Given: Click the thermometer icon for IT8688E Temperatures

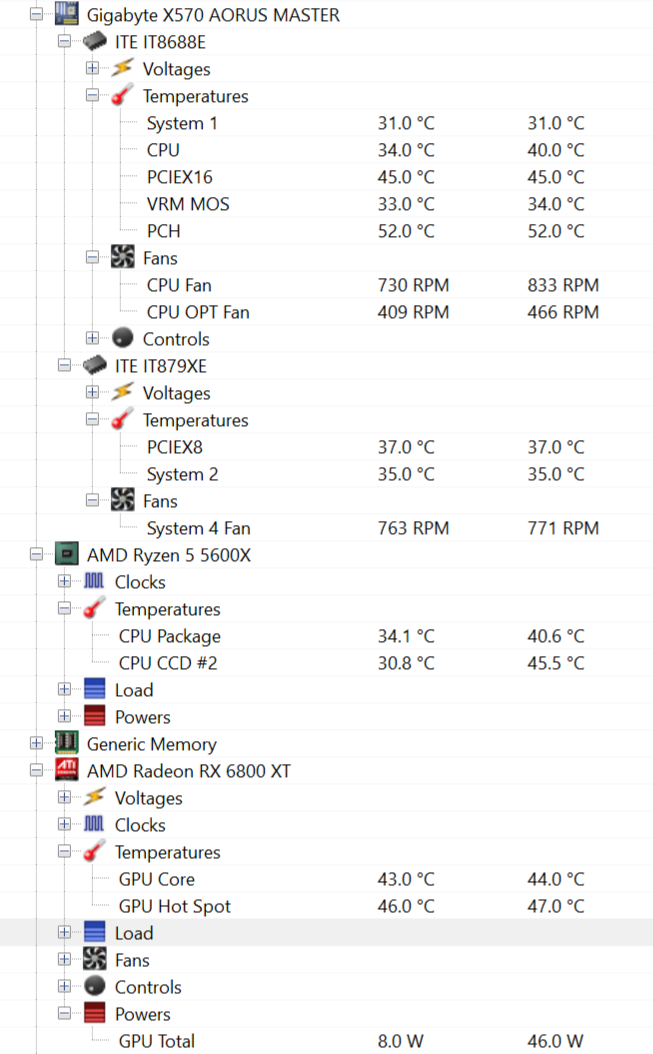Looking at the screenshot, I should [x=122, y=95].
